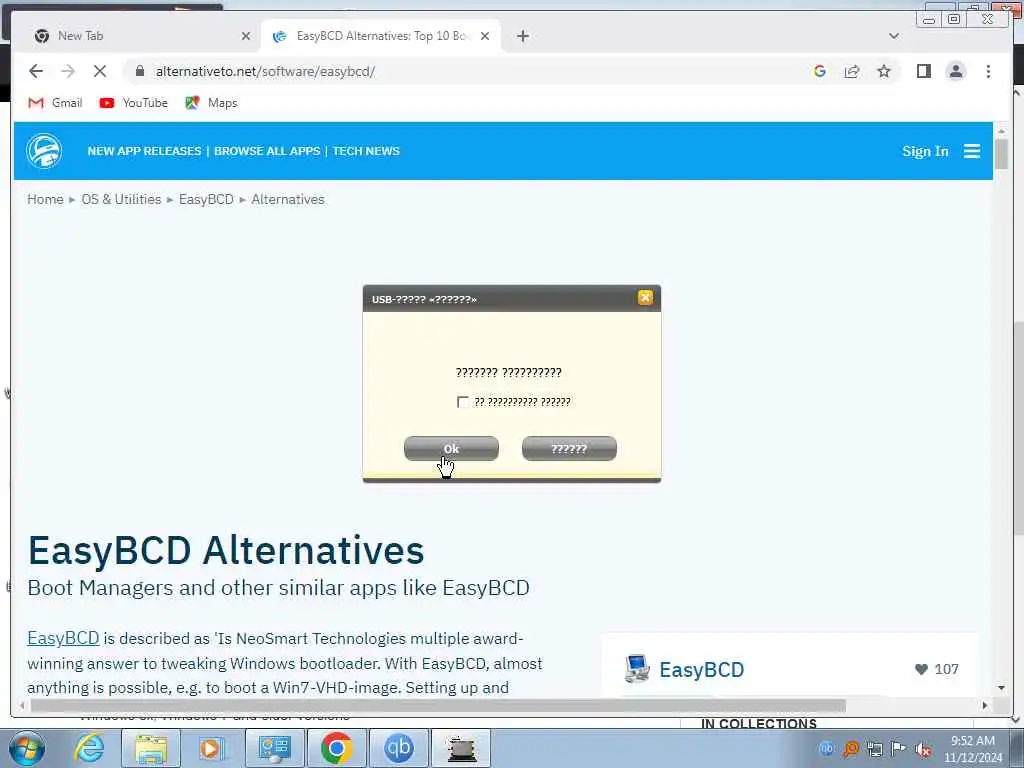Close the New Tab tab

(246, 36)
